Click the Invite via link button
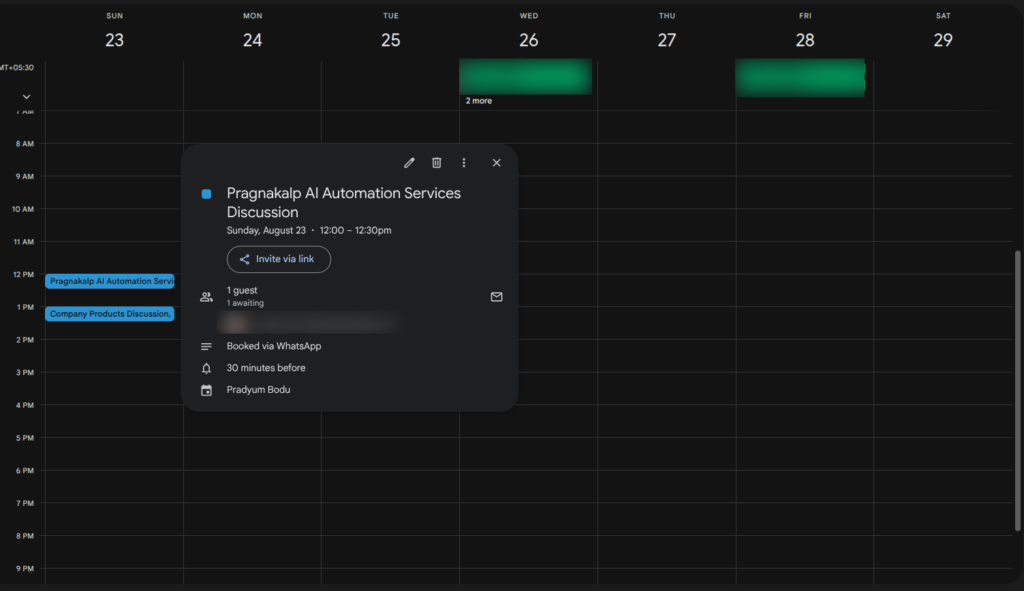1024x591 pixels. [279, 259]
